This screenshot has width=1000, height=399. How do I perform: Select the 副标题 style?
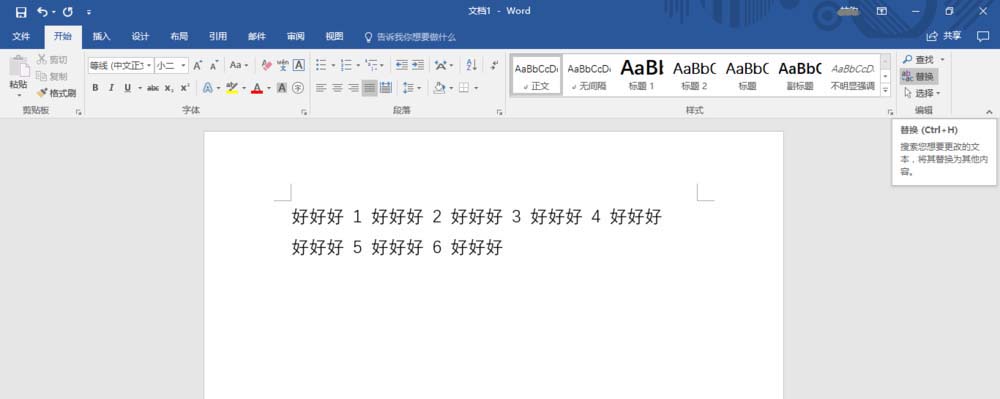coord(800,75)
